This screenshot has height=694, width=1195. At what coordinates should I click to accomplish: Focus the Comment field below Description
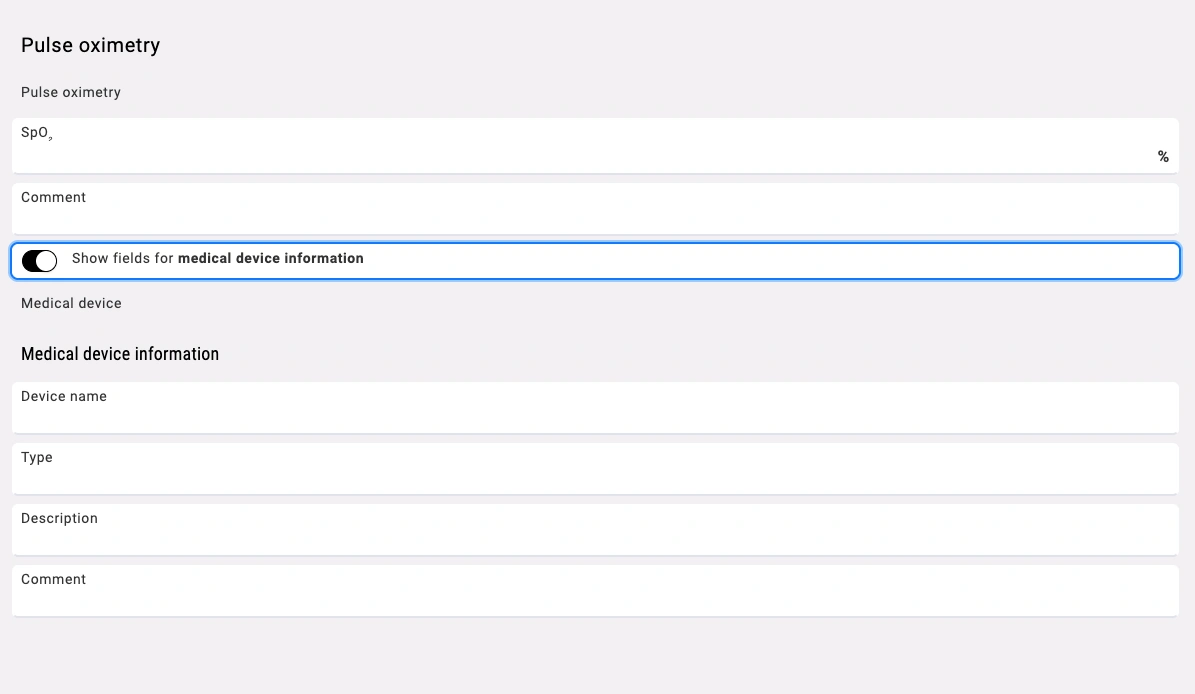click(x=595, y=600)
